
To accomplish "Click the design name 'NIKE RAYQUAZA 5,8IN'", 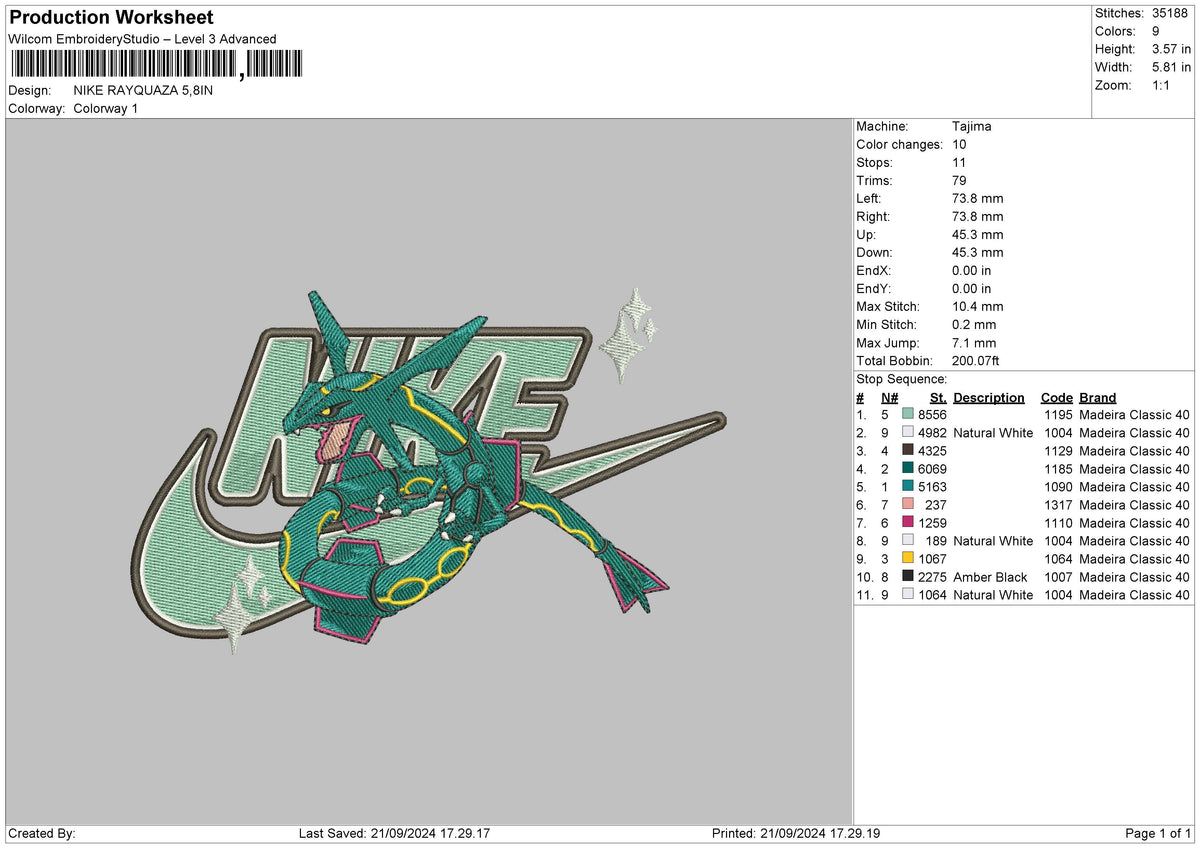I will tap(143, 90).
